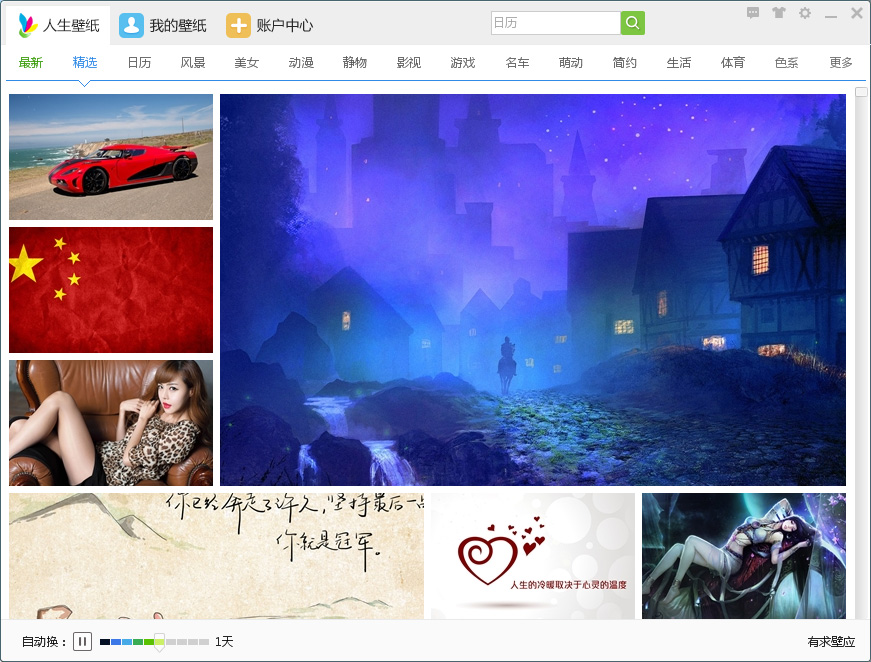Click the 1天 interval label
871x662 pixels.
[x=224, y=642]
